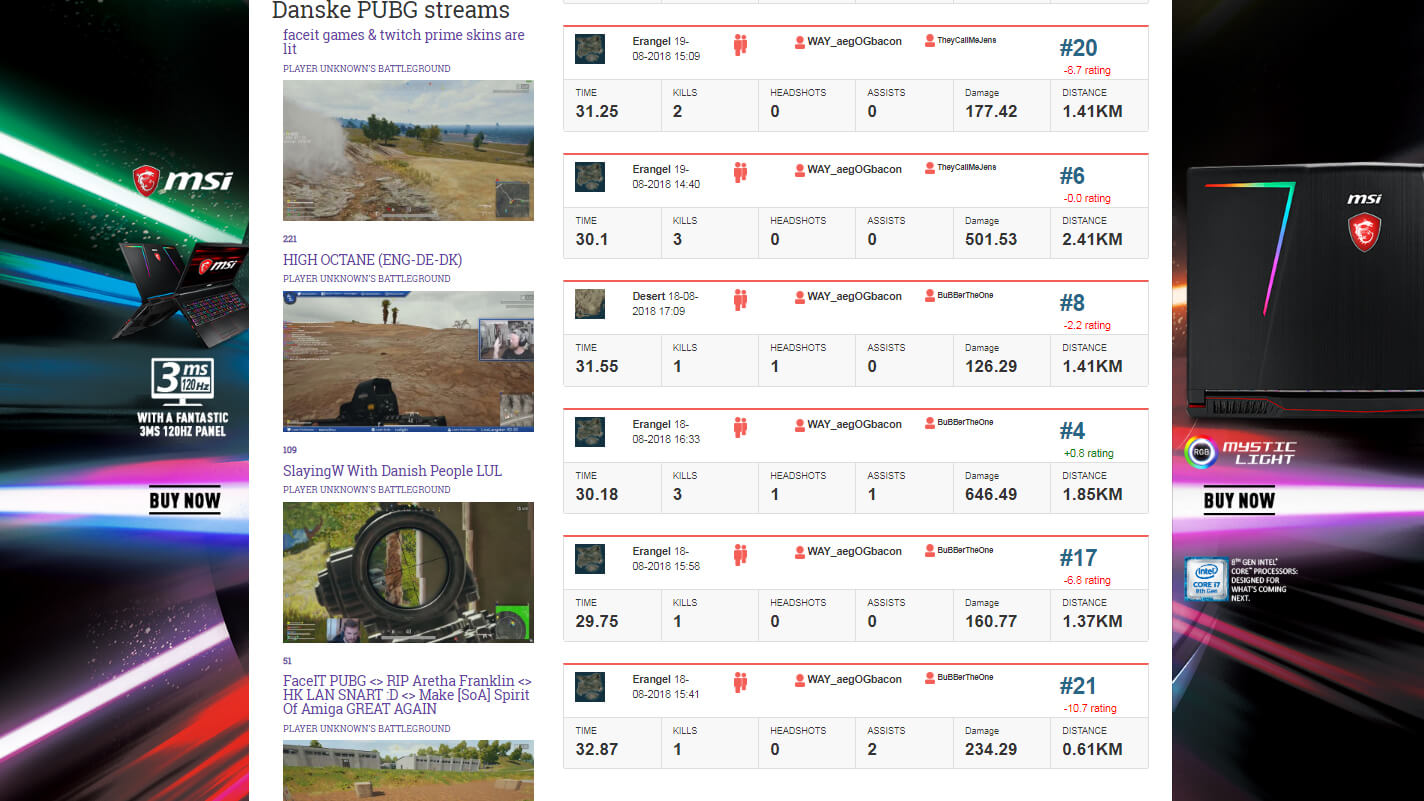Open the HIGH OCTANE stream thumbnail
The image size is (1424, 801).
pos(408,361)
